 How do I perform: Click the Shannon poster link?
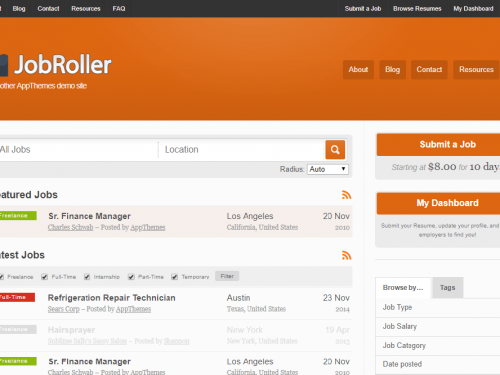176,341
